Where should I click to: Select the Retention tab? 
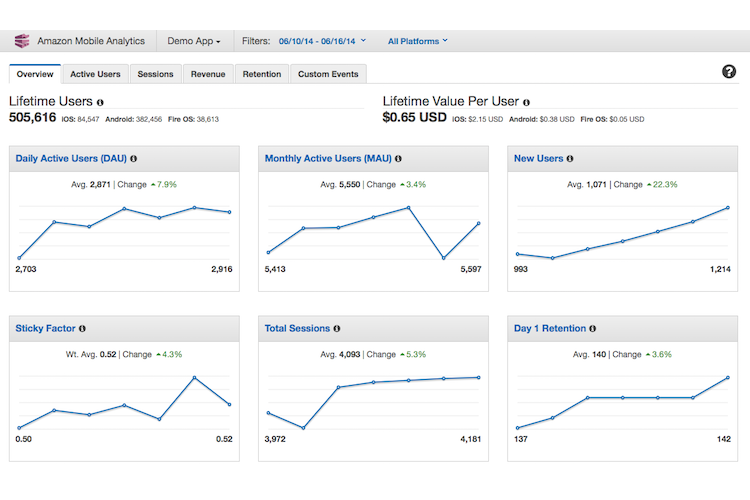coord(261,74)
